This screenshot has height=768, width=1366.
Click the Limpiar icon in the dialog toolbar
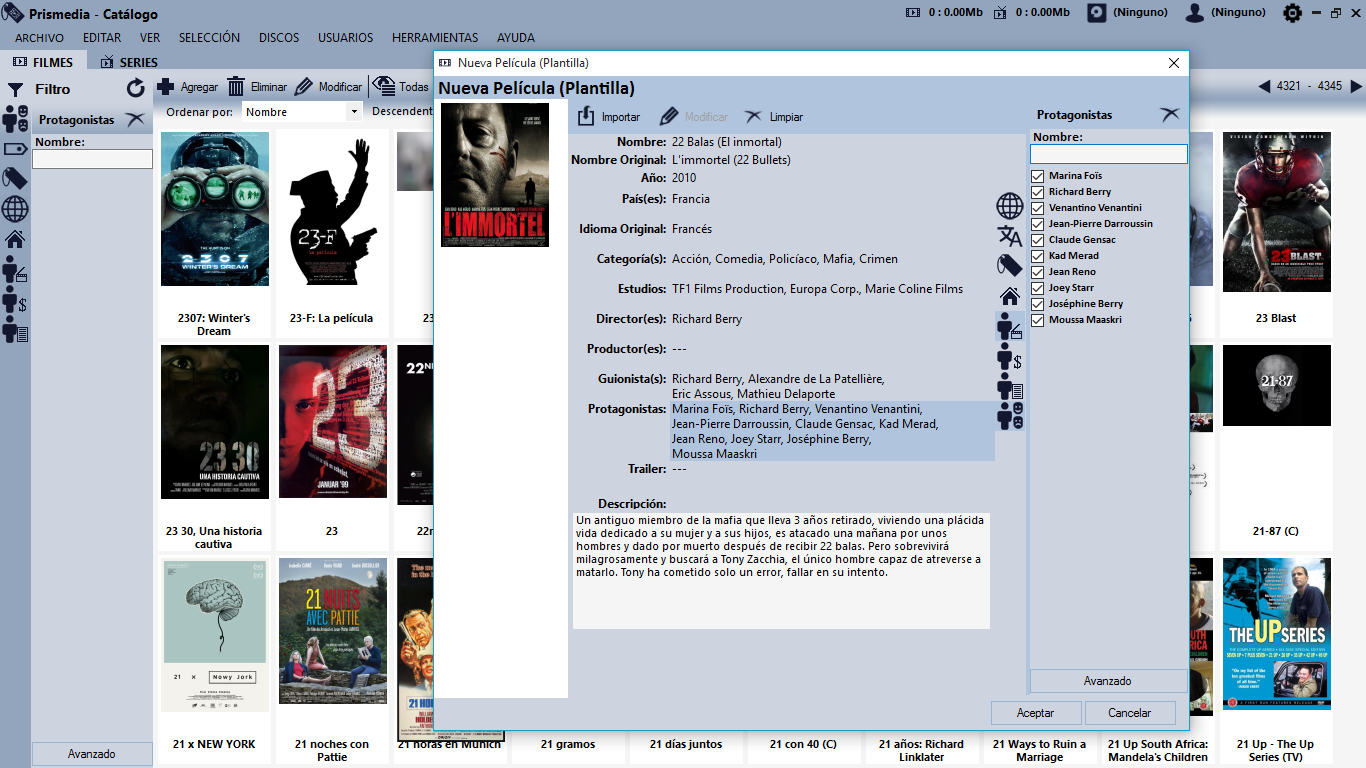tap(753, 117)
